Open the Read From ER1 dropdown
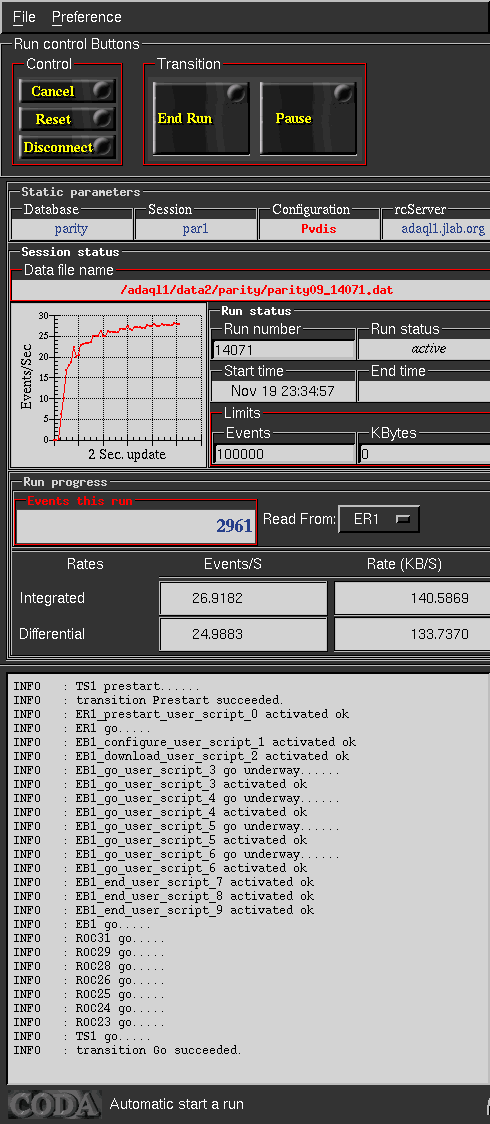The height and width of the screenshot is (1124, 490). tap(378, 519)
